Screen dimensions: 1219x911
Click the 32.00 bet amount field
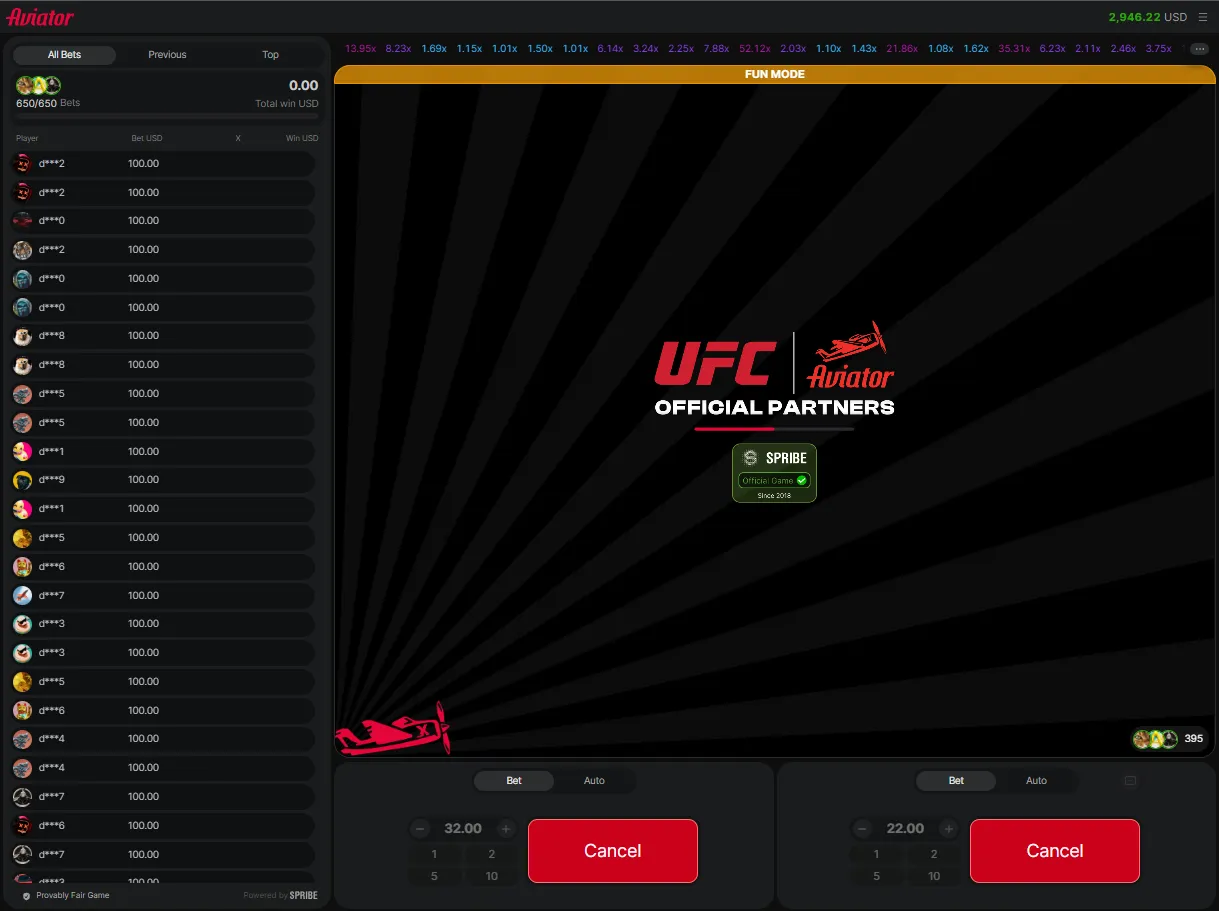click(463, 829)
